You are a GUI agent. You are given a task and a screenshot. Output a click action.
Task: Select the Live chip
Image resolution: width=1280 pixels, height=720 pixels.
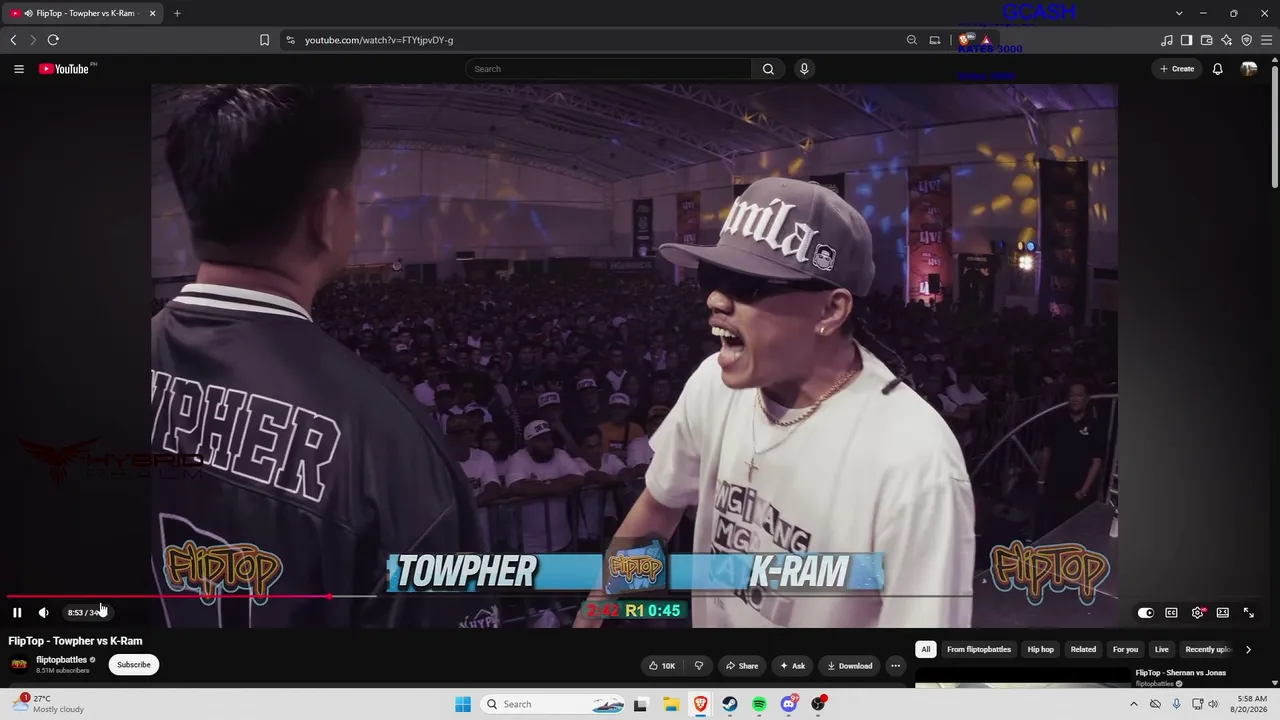click(1162, 650)
